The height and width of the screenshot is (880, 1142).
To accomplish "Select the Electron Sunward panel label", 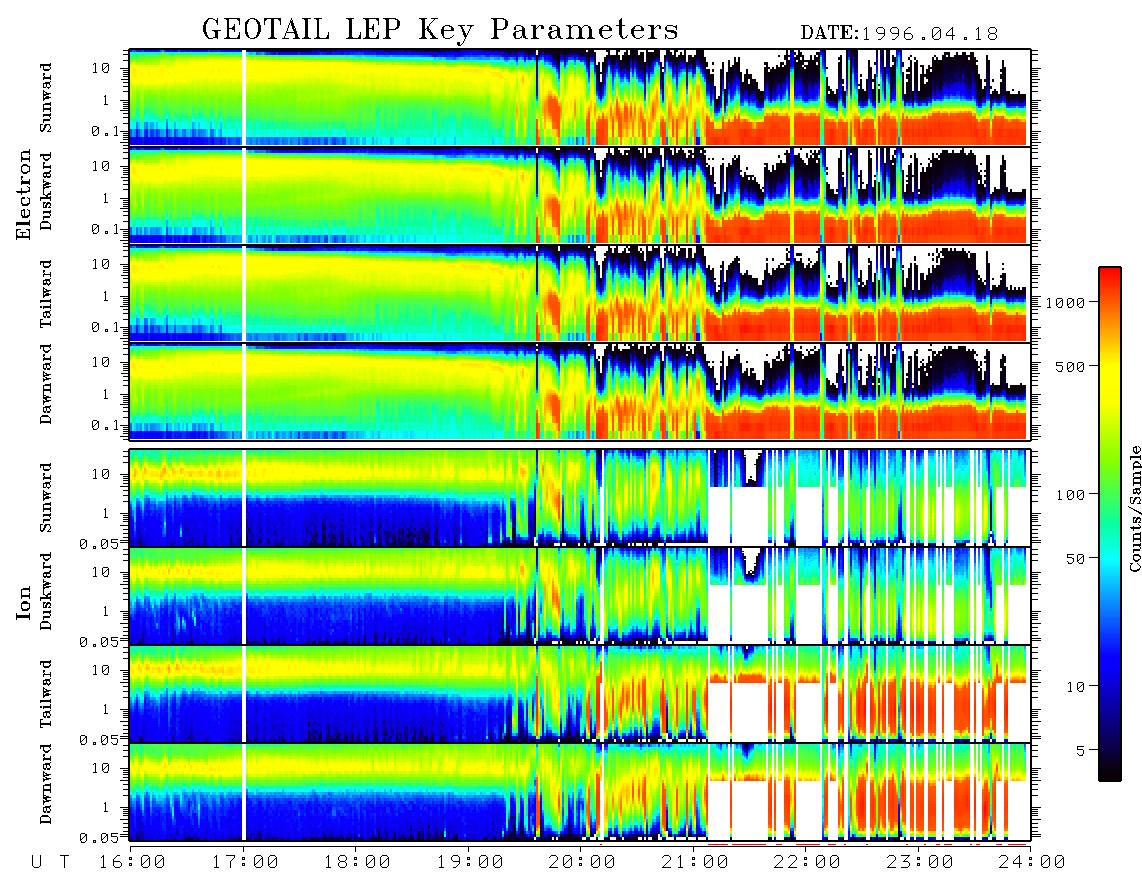I will point(46,98).
